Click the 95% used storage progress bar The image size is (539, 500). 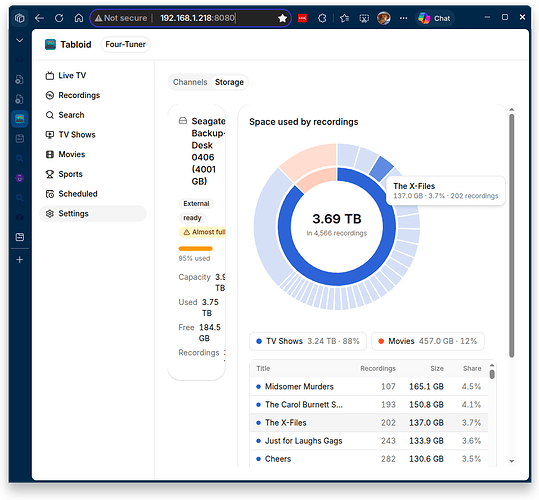coord(196,248)
